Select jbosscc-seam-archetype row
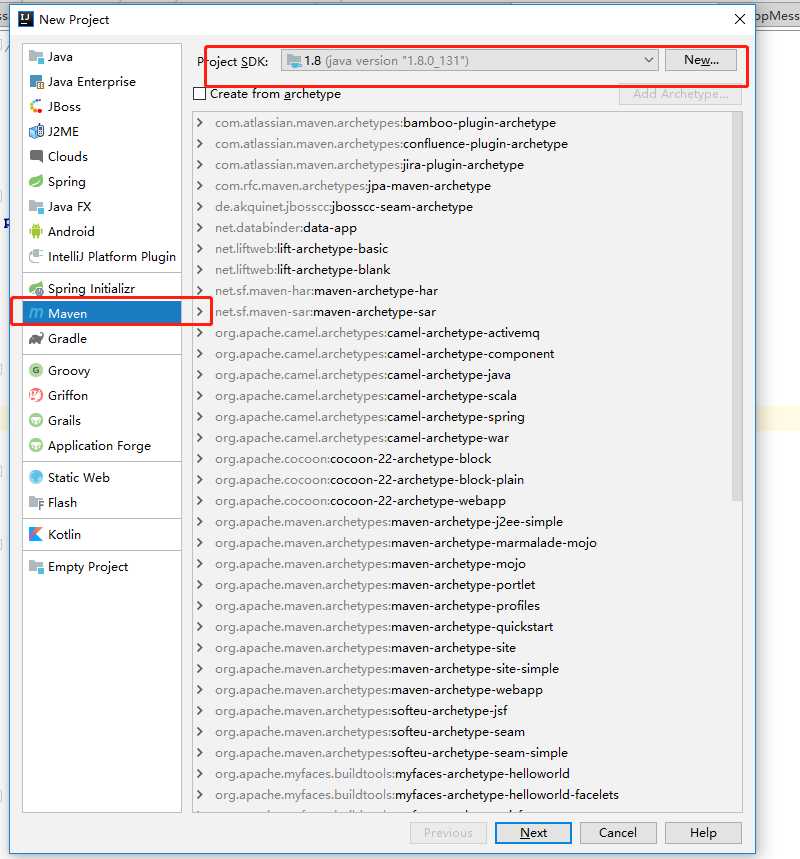Viewport: 800px width, 859px height. 463,207
